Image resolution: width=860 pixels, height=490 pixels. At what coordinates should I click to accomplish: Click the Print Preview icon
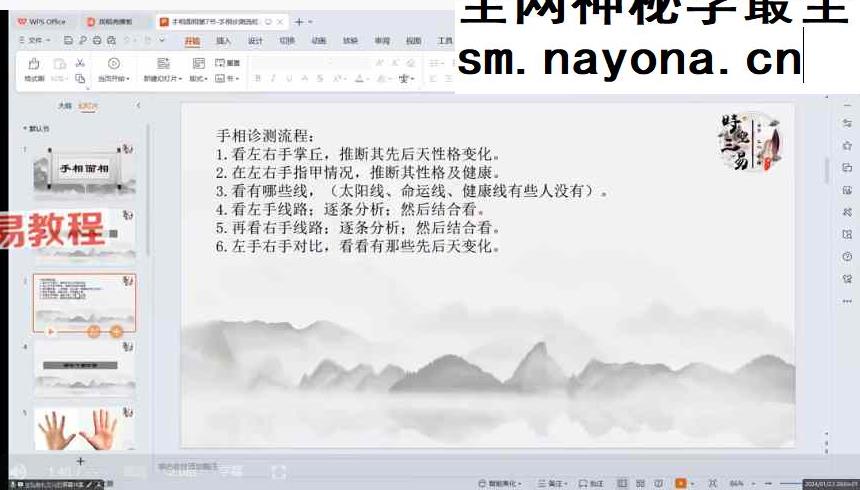[x=111, y=40]
